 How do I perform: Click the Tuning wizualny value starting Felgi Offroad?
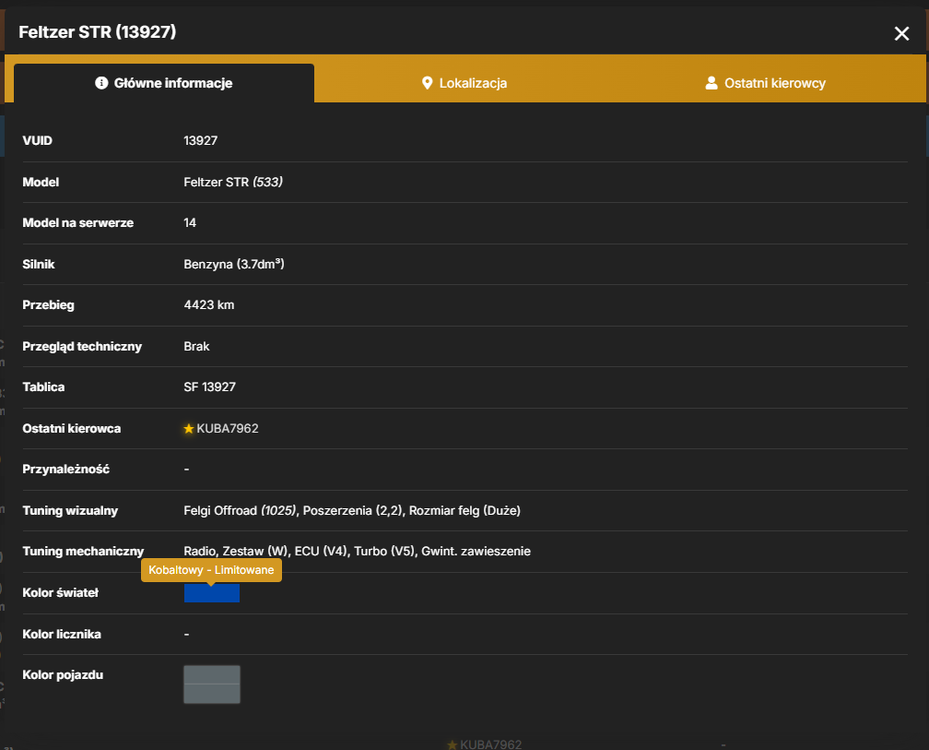[352, 511]
